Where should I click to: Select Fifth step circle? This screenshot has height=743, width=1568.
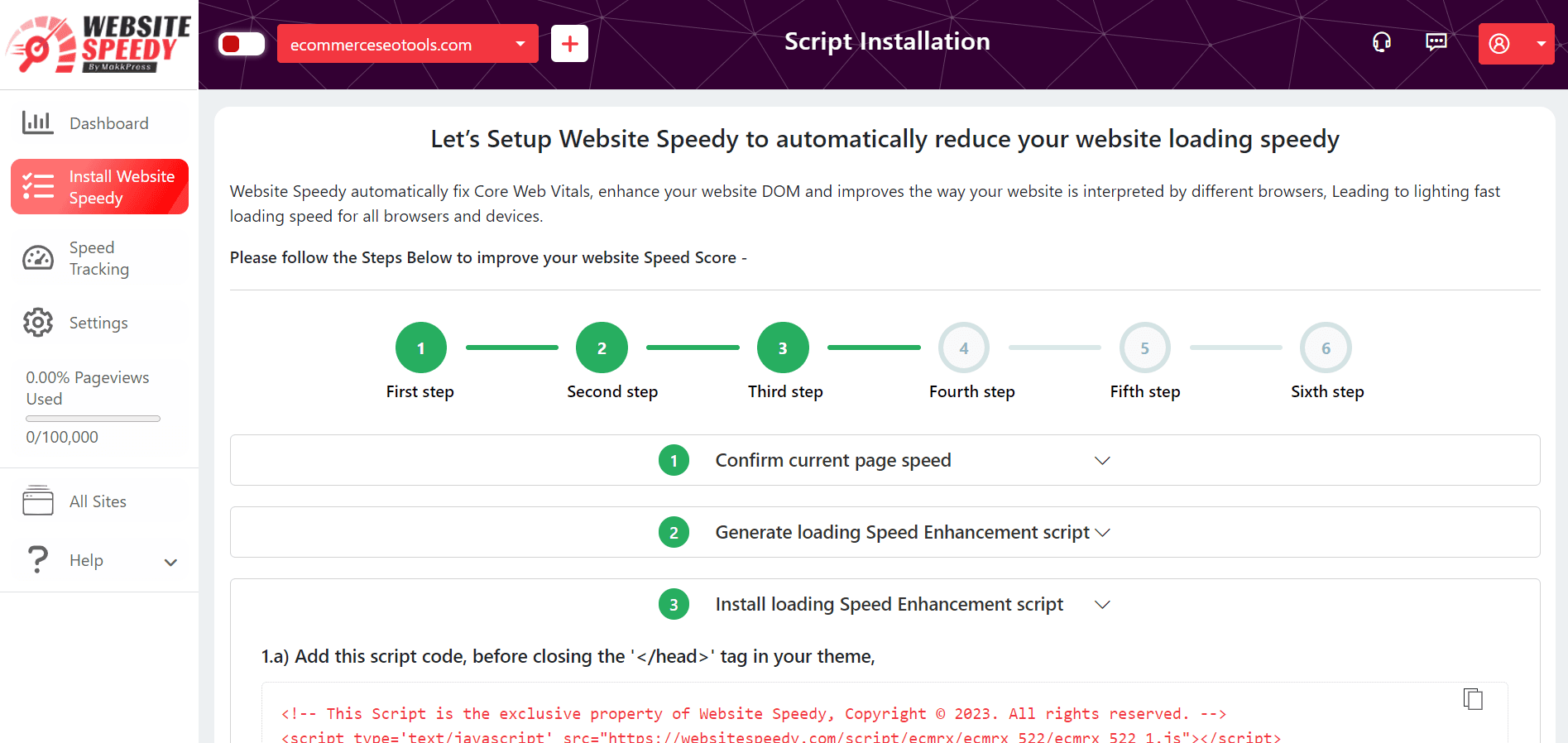pyautogui.click(x=1144, y=348)
